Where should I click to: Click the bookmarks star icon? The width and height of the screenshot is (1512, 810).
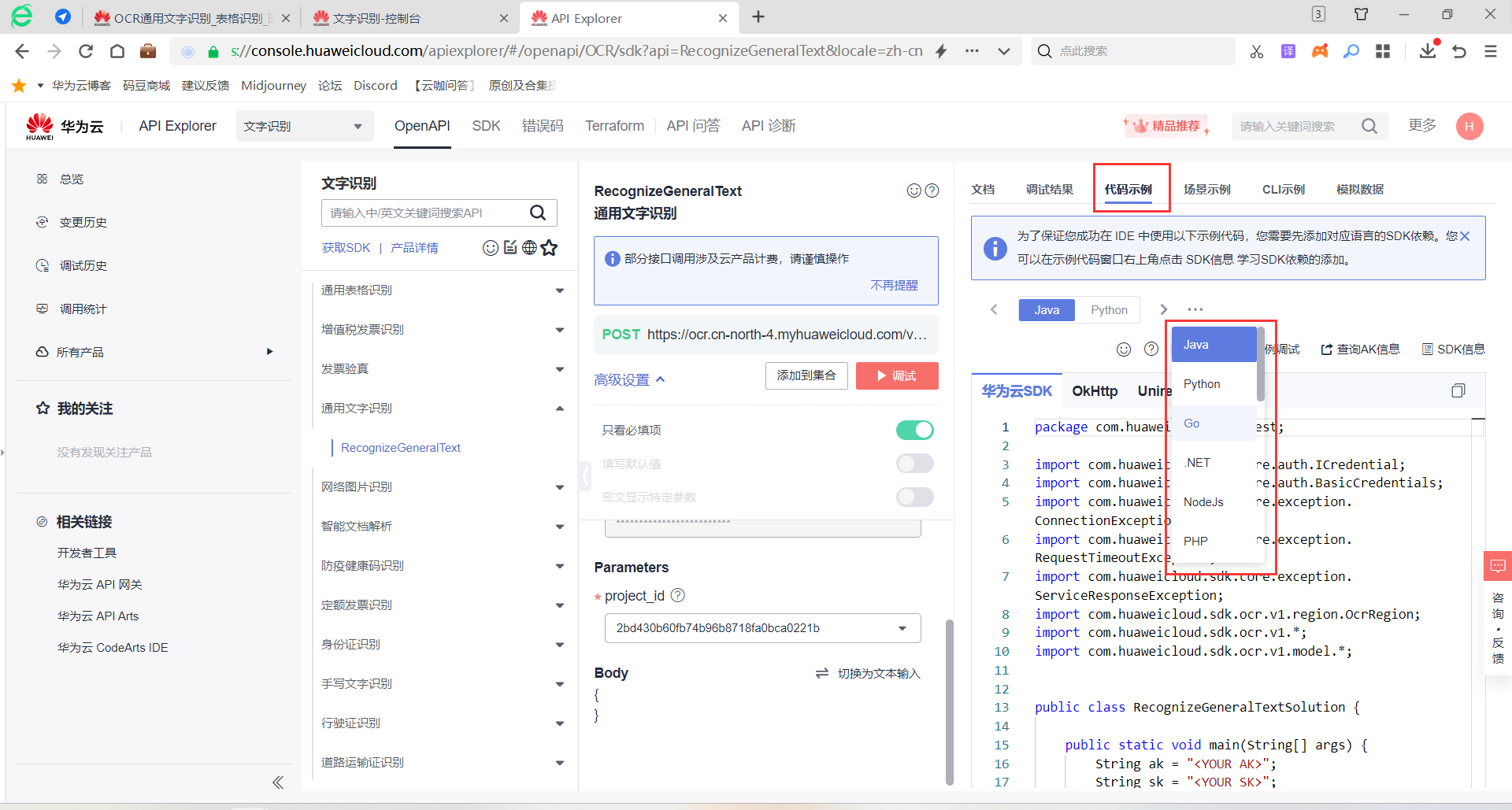(20, 86)
